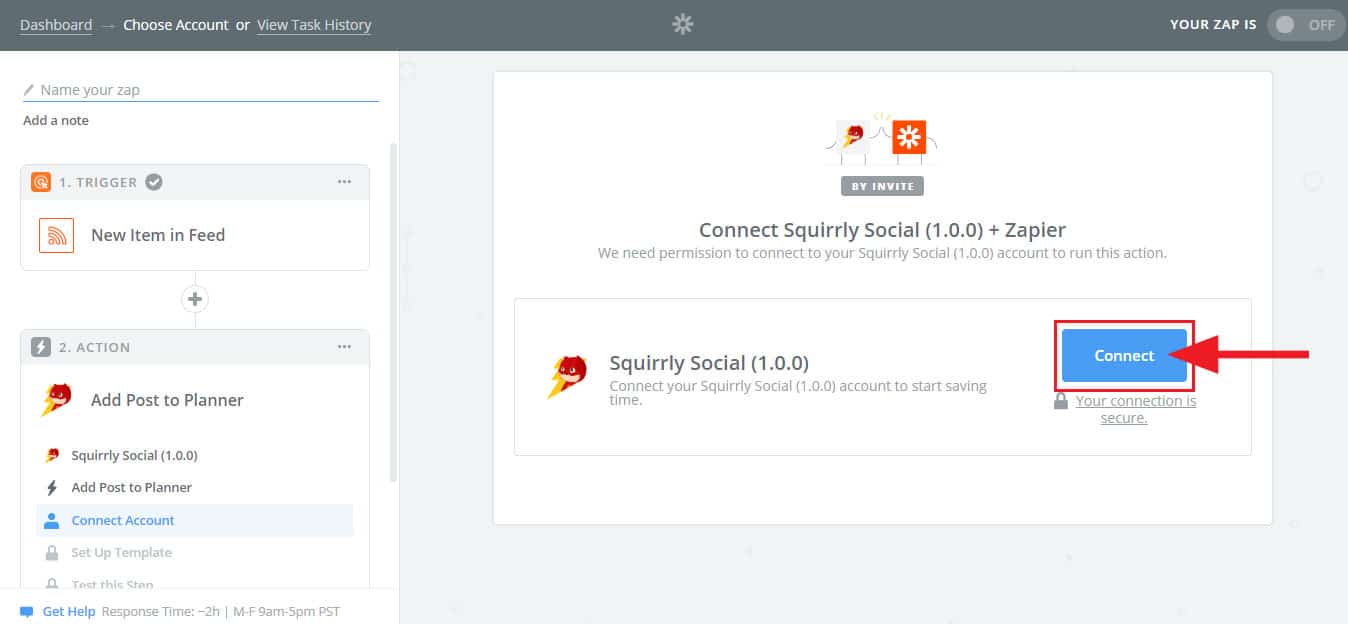
Task: Go to the Dashboard link
Action: coord(56,25)
